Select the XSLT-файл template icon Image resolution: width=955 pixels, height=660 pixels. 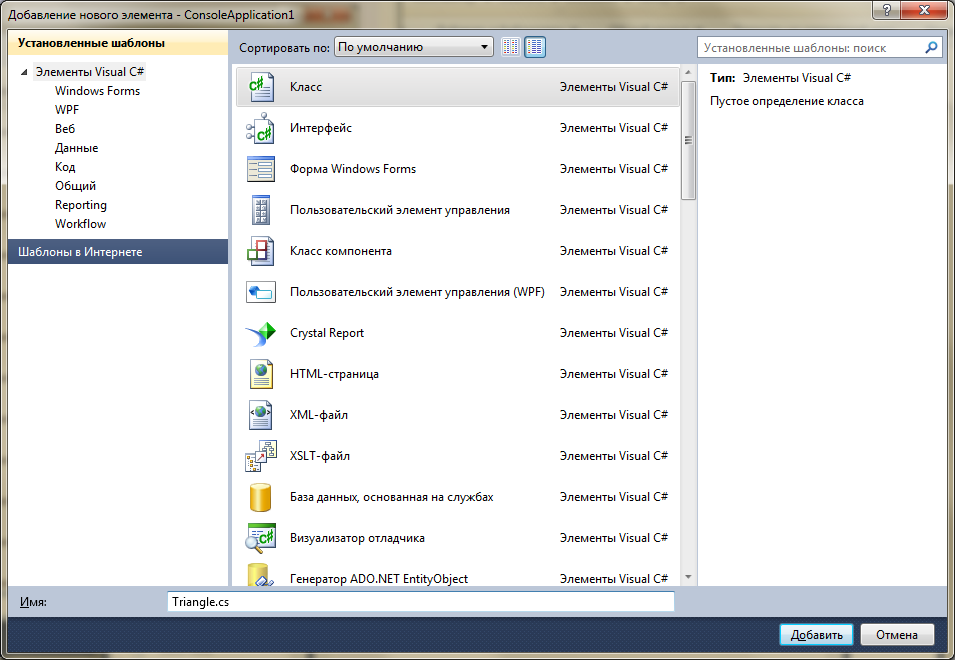(260, 456)
